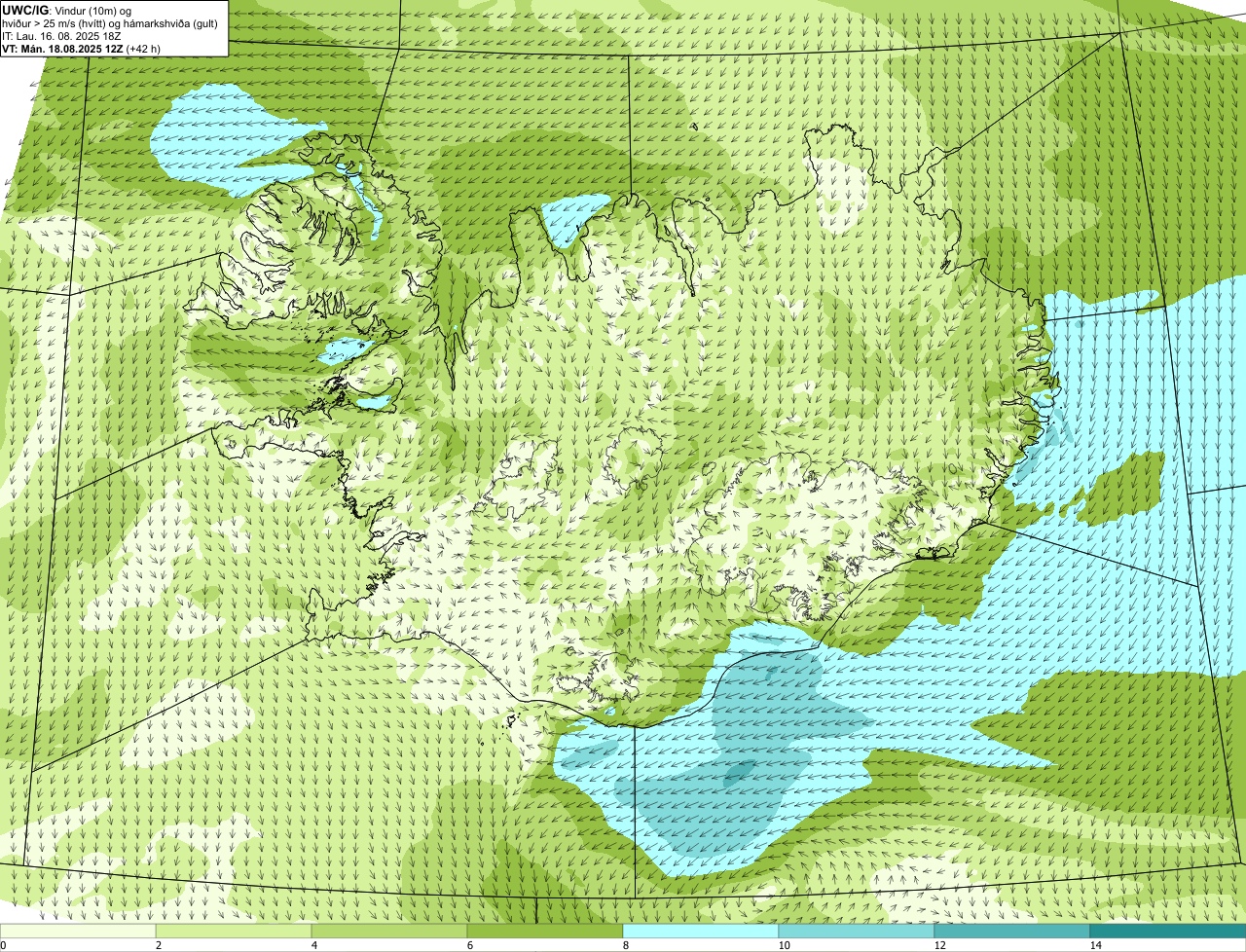Click the 6–8 m/s dark green legend swatch
This screenshot has width=1246, height=952.
coord(545,931)
